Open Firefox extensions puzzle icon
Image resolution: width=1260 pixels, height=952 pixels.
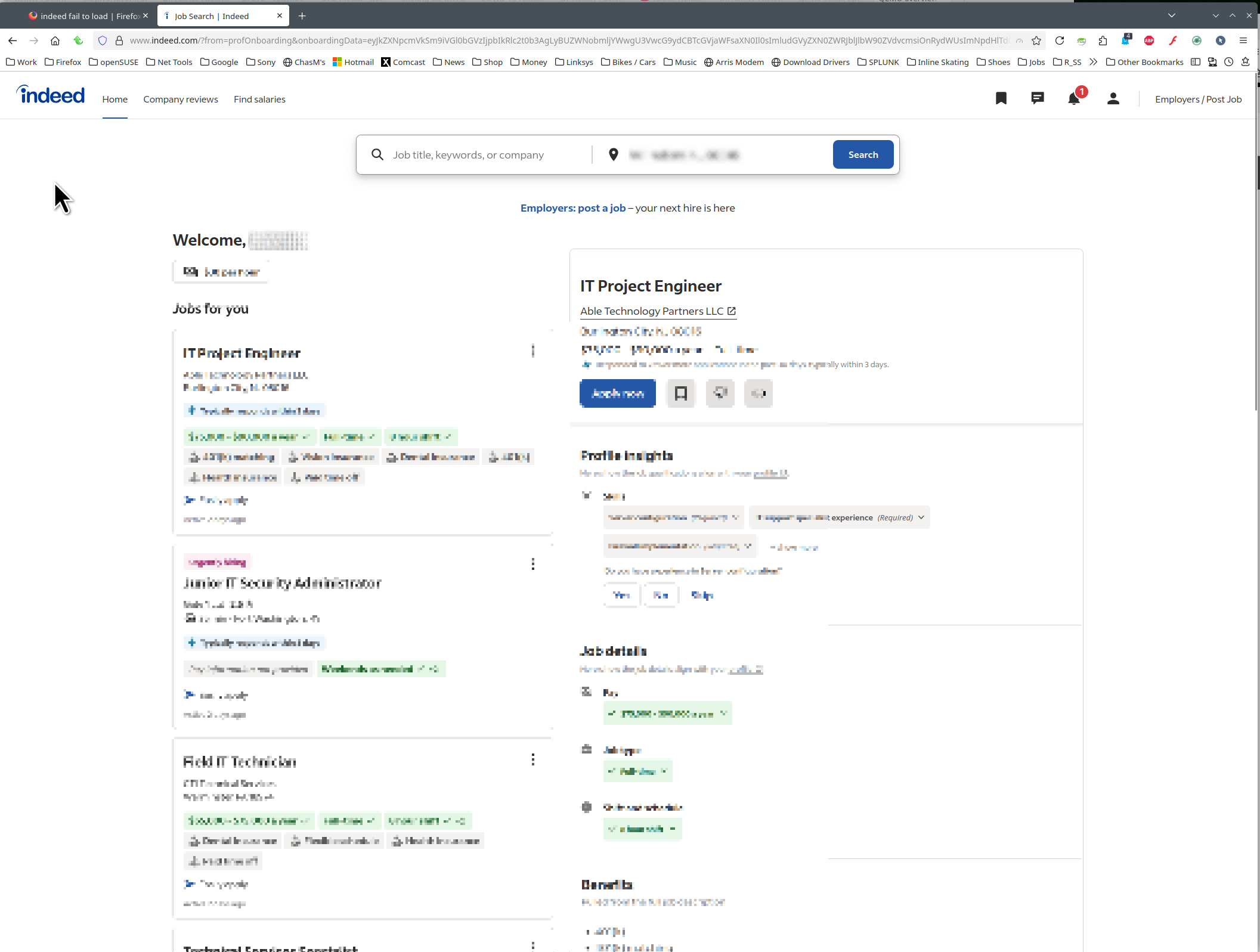pos(1103,41)
